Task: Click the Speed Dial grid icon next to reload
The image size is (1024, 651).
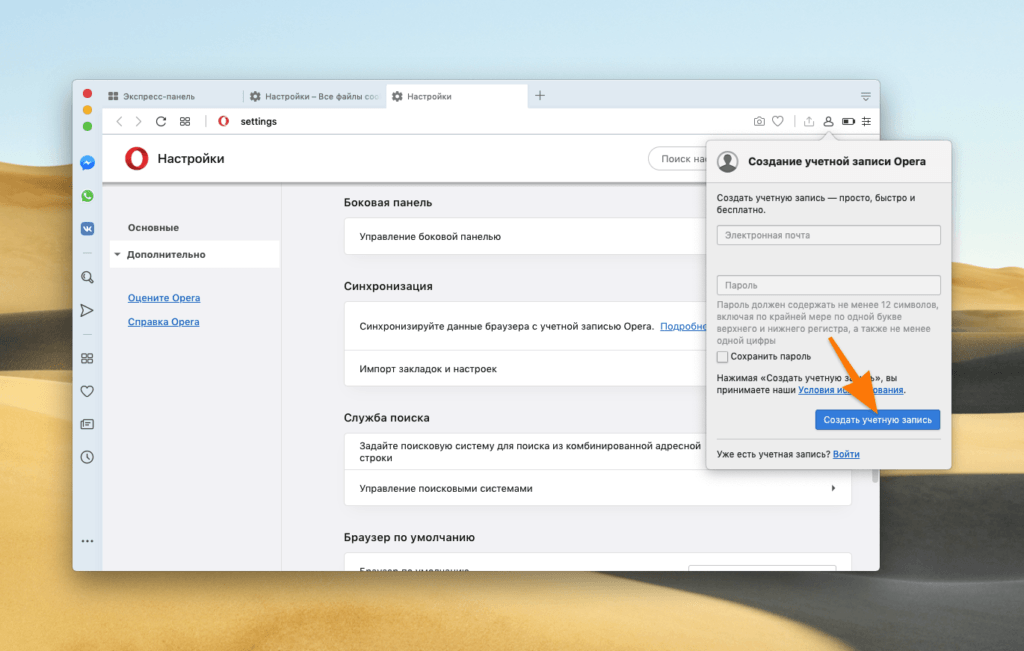Action: tap(185, 121)
